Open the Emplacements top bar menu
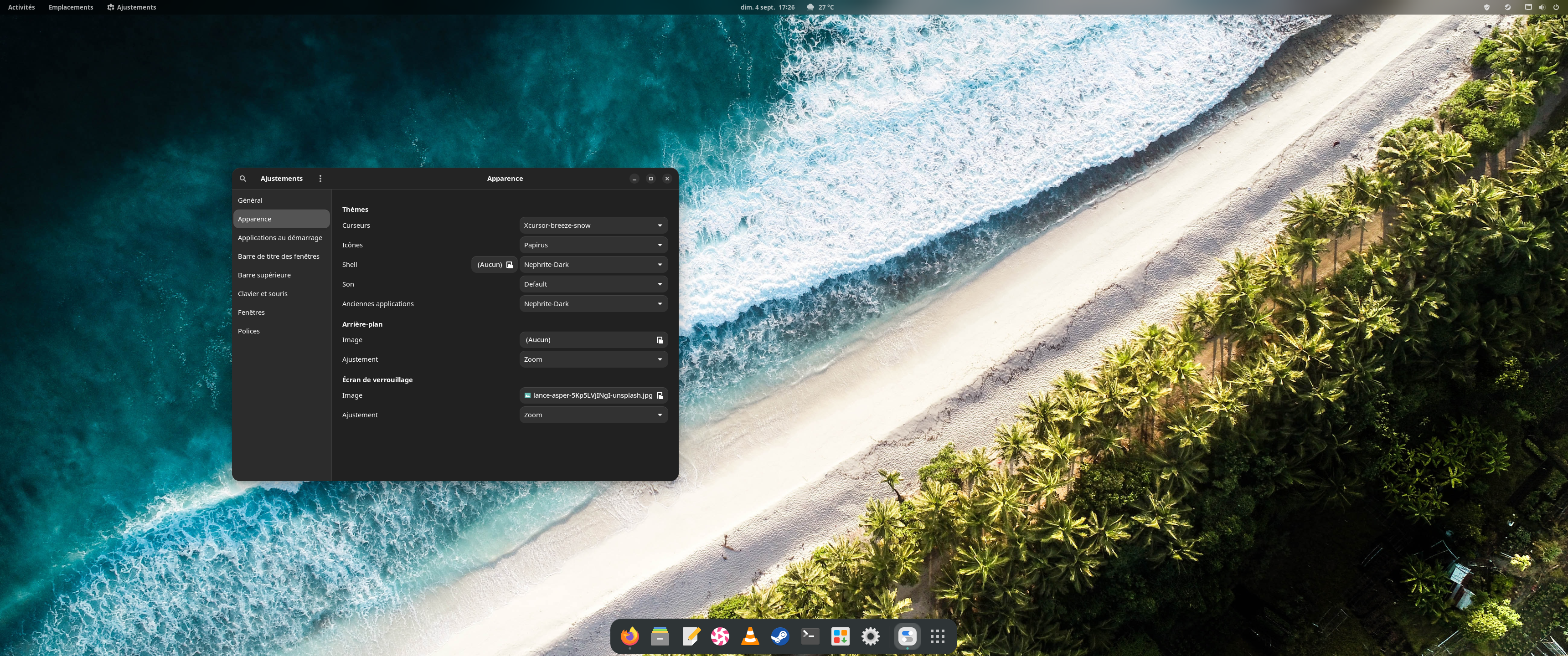This screenshot has height=656, width=1568. (x=71, y=7)
